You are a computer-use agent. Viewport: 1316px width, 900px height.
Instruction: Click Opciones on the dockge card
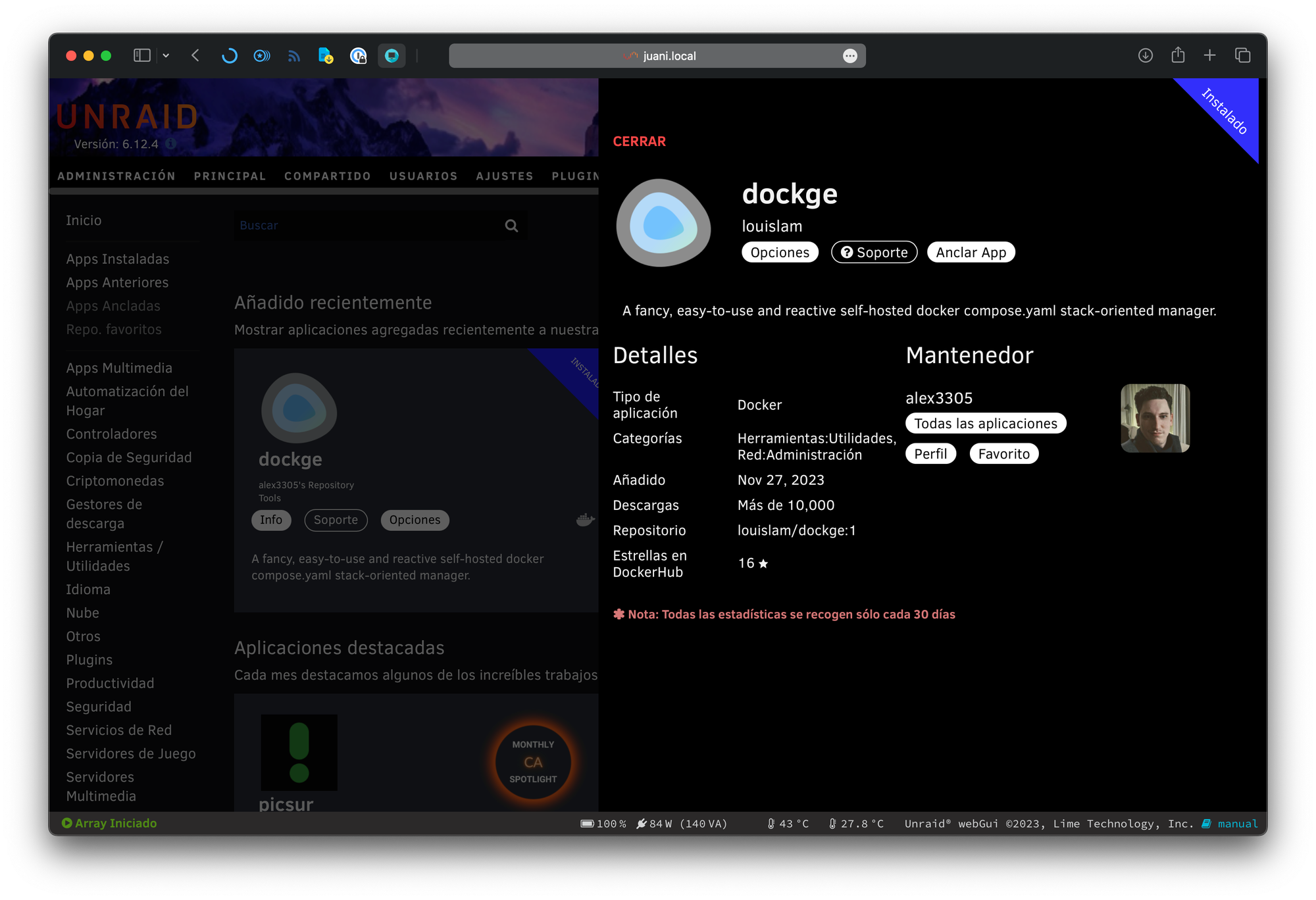pyautogui.click(x=415, y=520)
